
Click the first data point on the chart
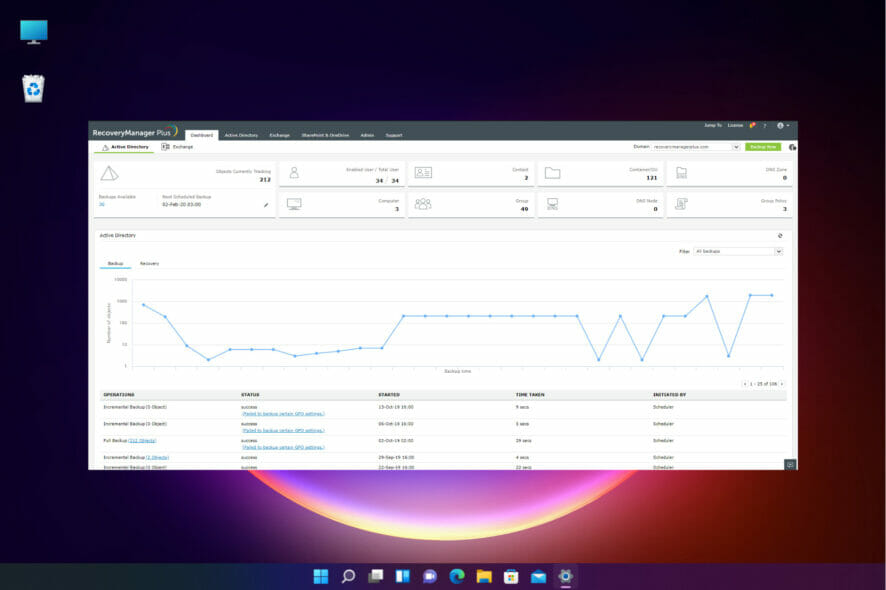(144, 305)
